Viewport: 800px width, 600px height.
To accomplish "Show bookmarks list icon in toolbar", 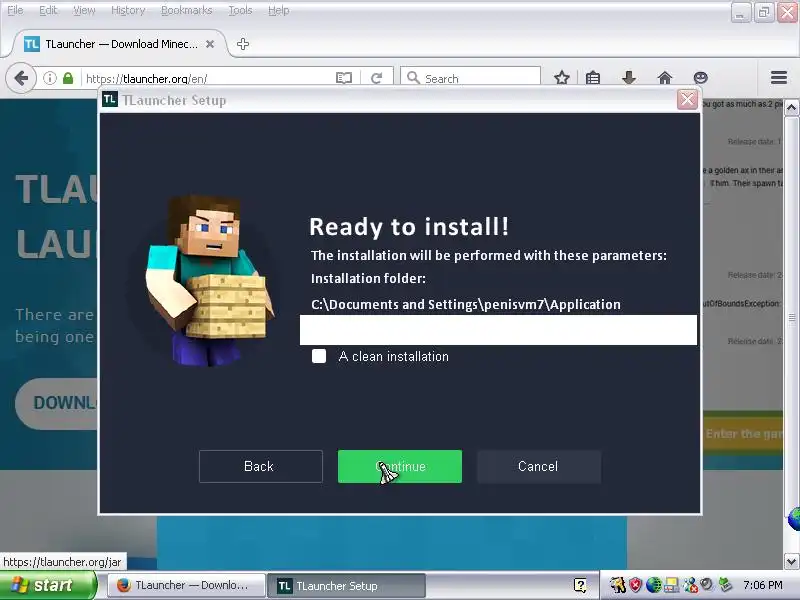I will pos(593,78).
